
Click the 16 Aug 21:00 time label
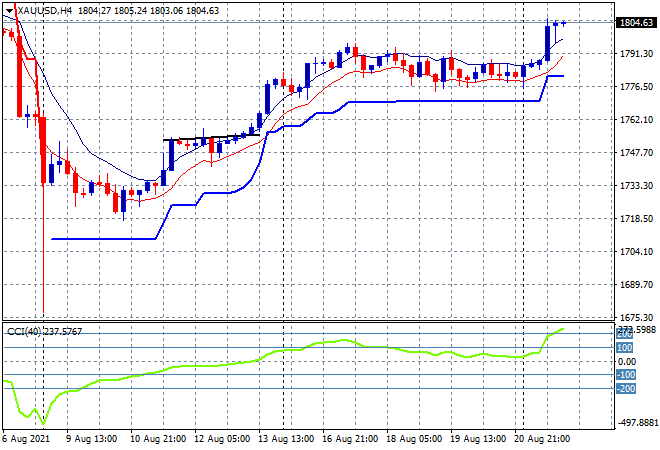click(x=350, y=439)
